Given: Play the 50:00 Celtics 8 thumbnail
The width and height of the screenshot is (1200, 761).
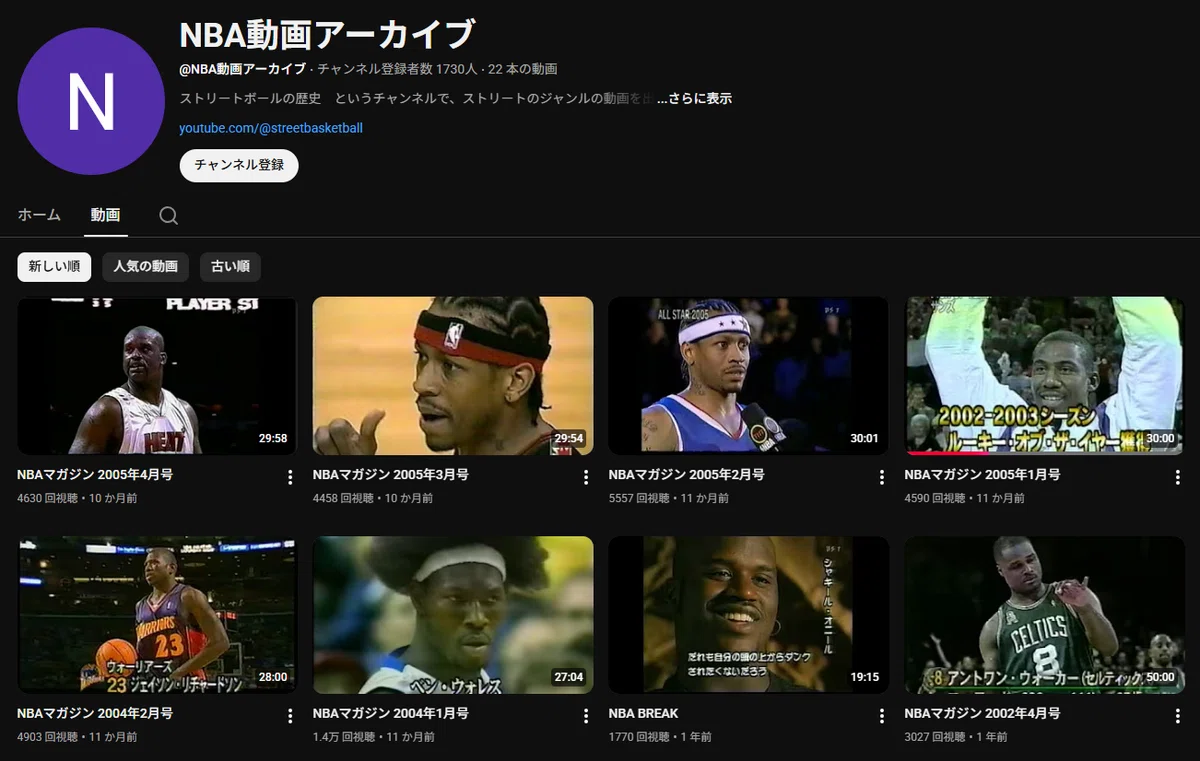Looking at the screenshot, I should click(1045, 615).
